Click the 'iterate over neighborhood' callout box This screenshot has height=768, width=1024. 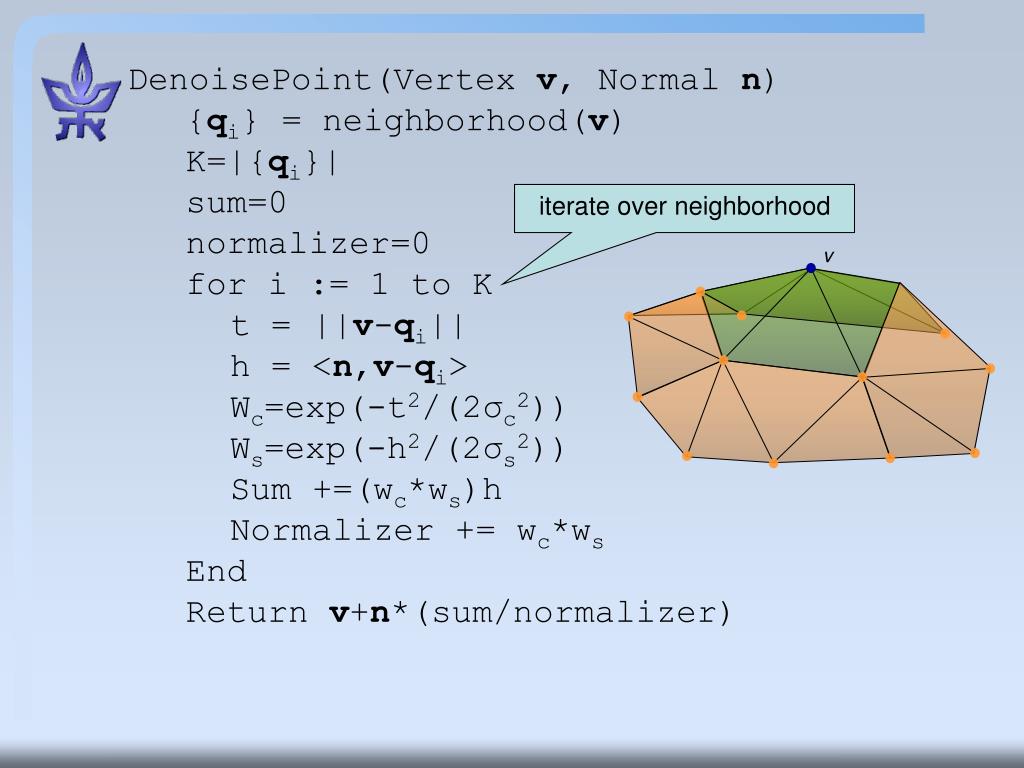pos(684,207)
